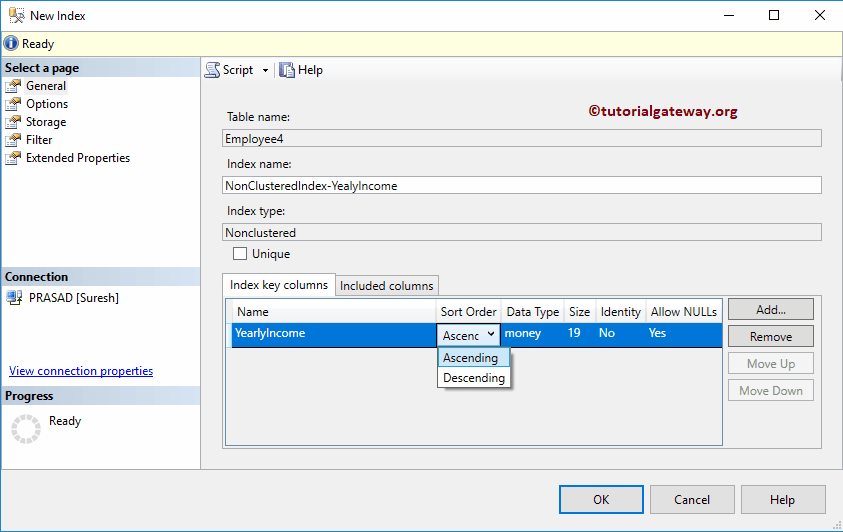Close the New Index dialog
This screenshot has height=532, width=843.
point(820,15)
